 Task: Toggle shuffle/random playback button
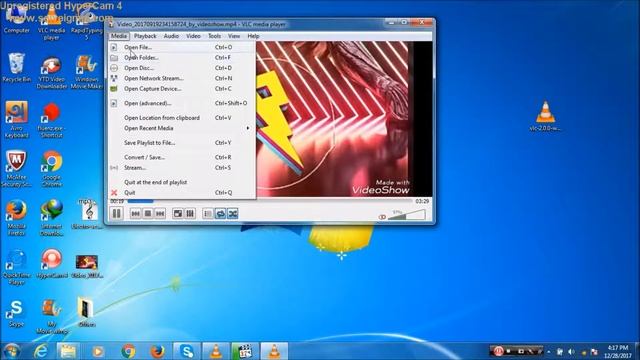[x=233, y=213]
